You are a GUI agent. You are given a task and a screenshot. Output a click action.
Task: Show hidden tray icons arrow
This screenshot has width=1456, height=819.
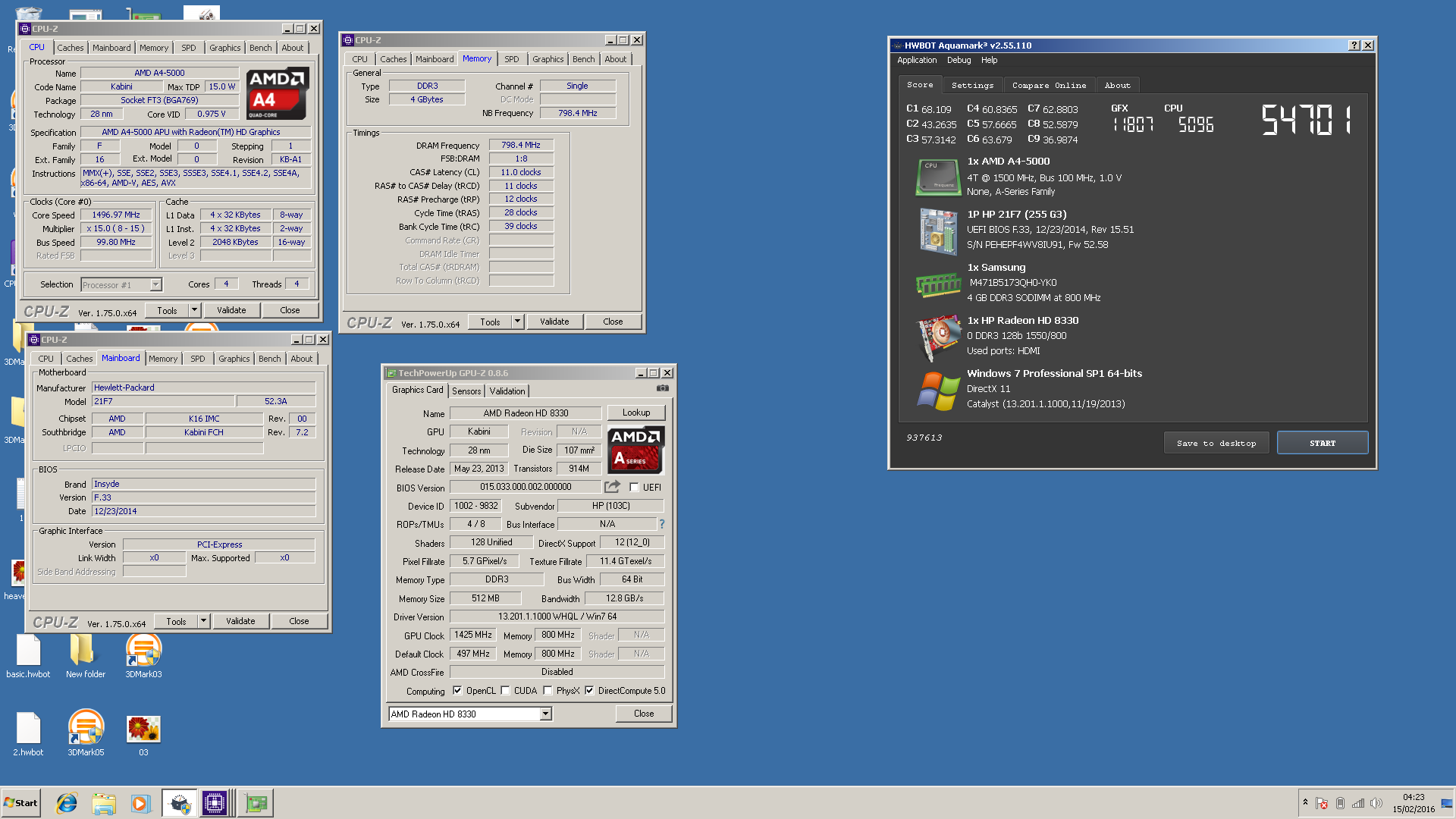click(1305, 802)
